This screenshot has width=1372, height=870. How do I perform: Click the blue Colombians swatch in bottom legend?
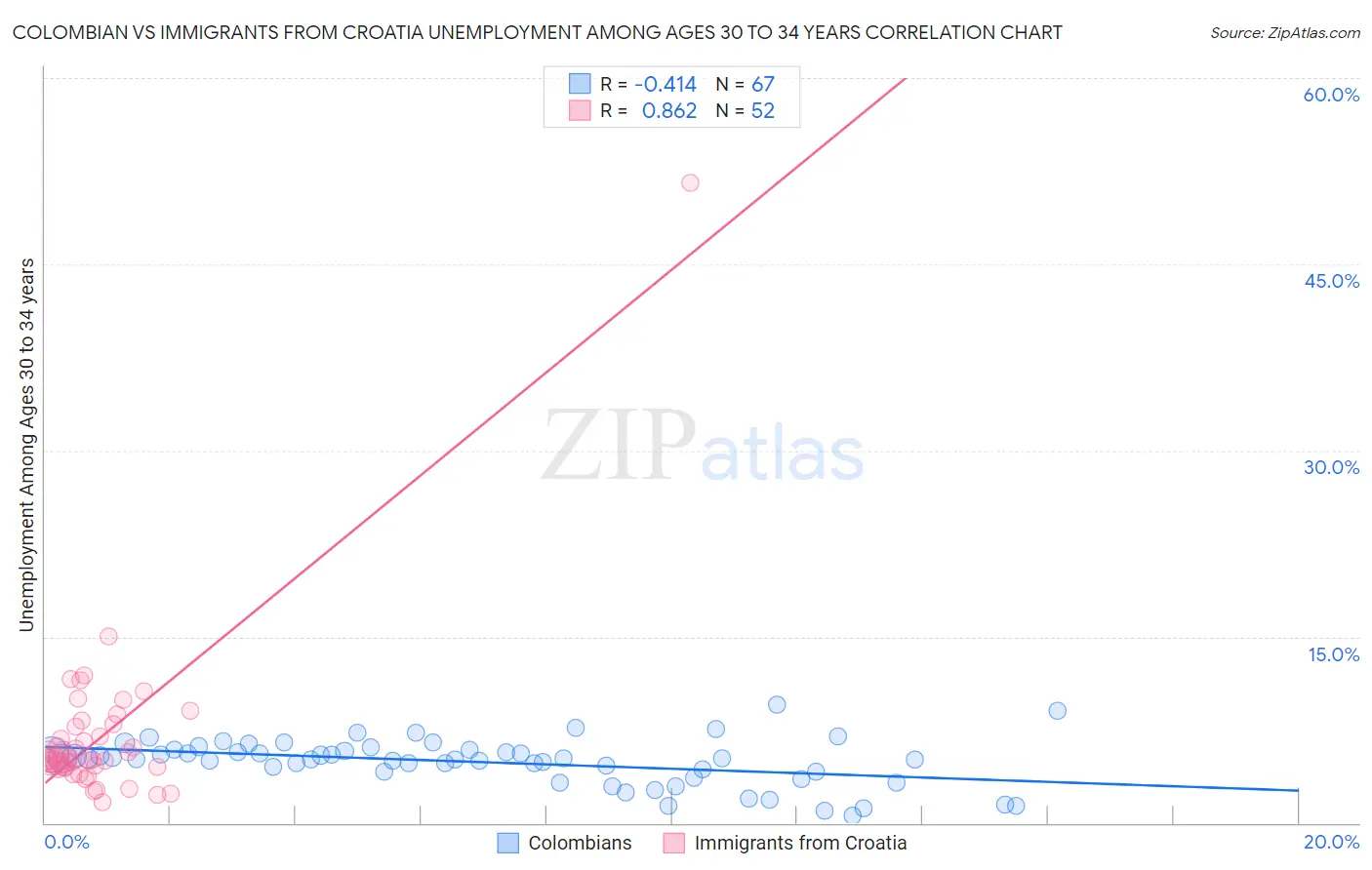(x=507, y=843)
